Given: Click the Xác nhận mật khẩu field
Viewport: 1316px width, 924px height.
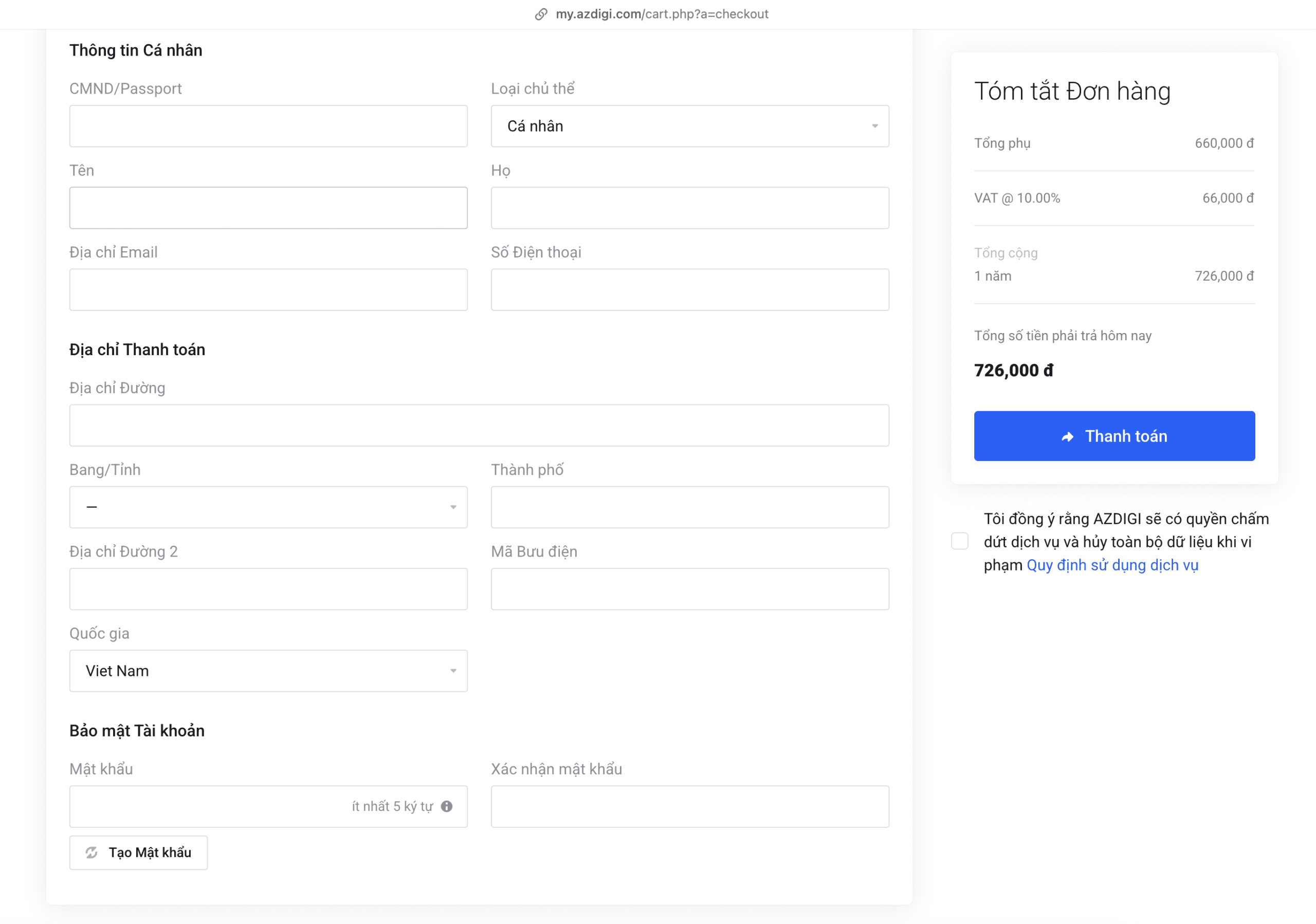Looking at the screenshot, I should tap(689, 806).
